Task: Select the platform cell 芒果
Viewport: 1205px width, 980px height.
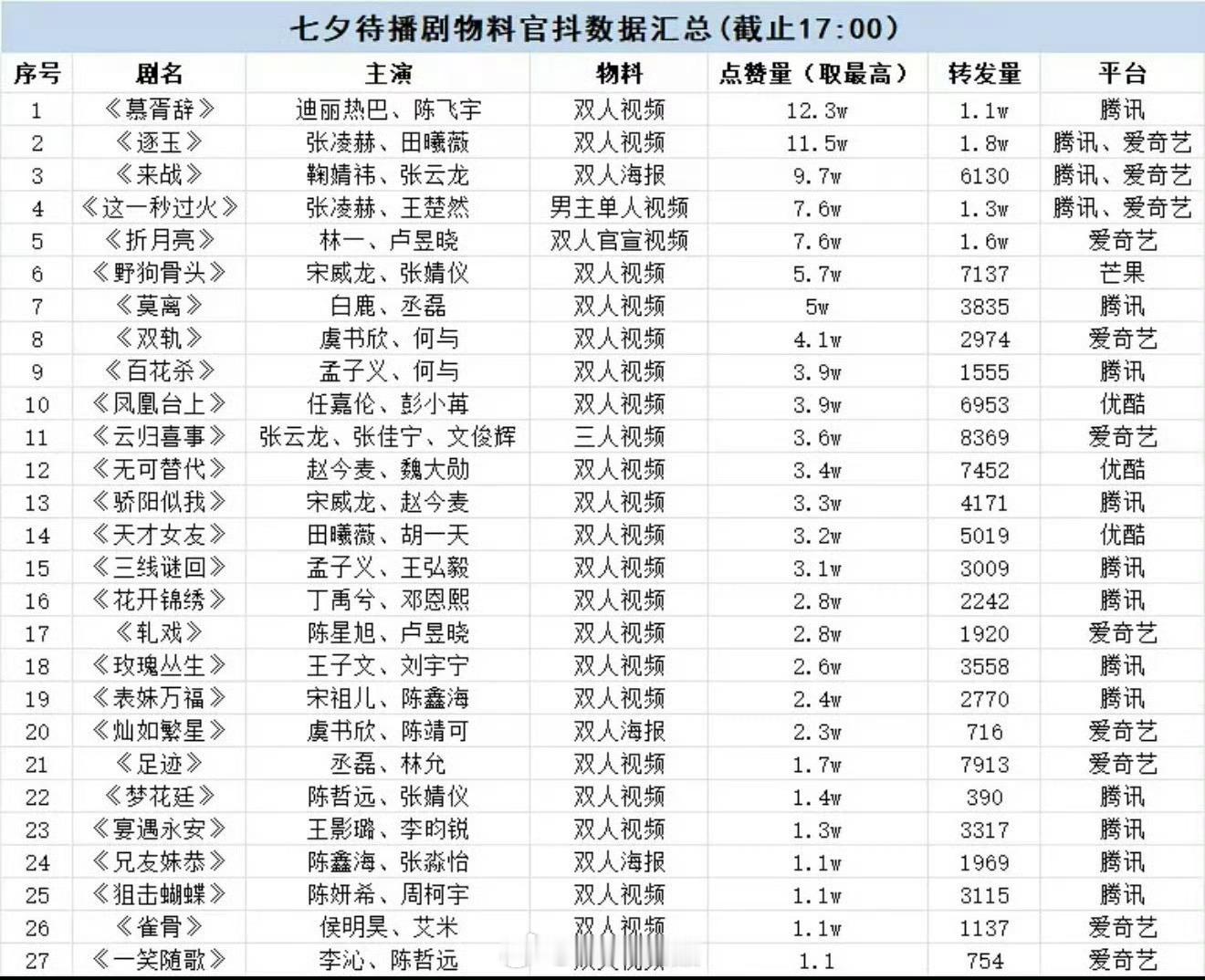Action: [x=1122, y=274]
